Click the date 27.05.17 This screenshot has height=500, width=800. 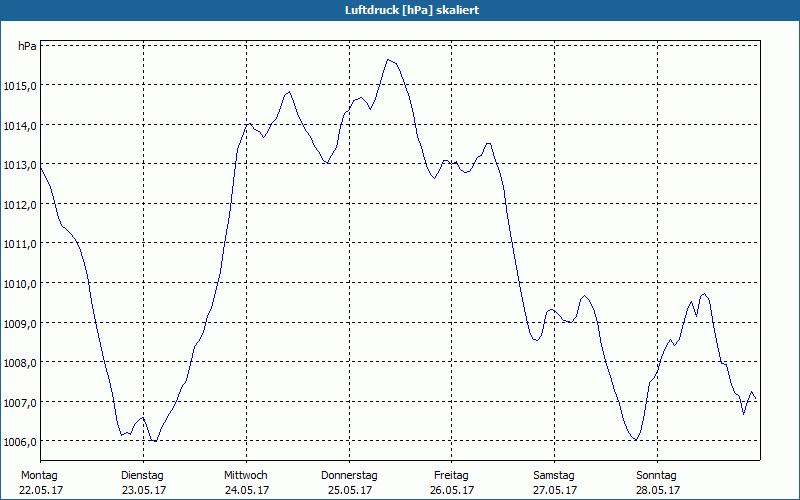pos(555,490)
